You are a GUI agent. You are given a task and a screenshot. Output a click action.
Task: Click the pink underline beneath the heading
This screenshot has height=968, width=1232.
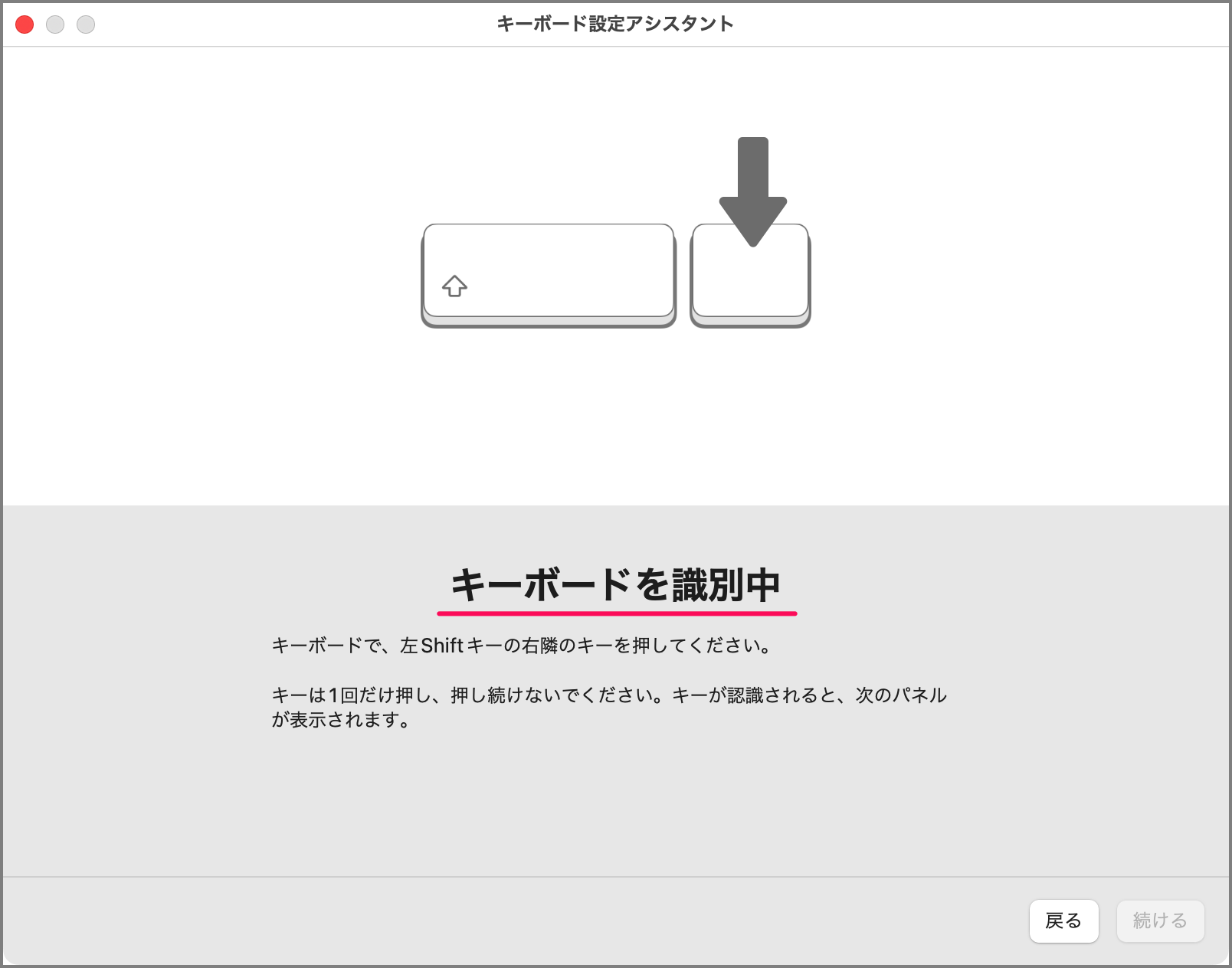(x=617, y=610)
